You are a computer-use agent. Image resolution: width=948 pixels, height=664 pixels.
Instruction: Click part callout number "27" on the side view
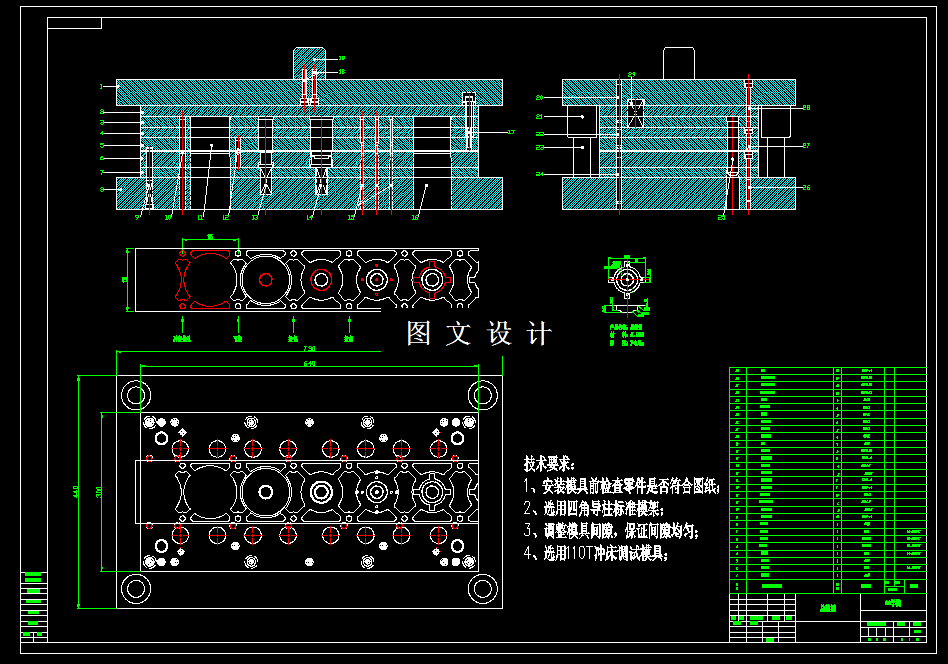coord(807,145)
